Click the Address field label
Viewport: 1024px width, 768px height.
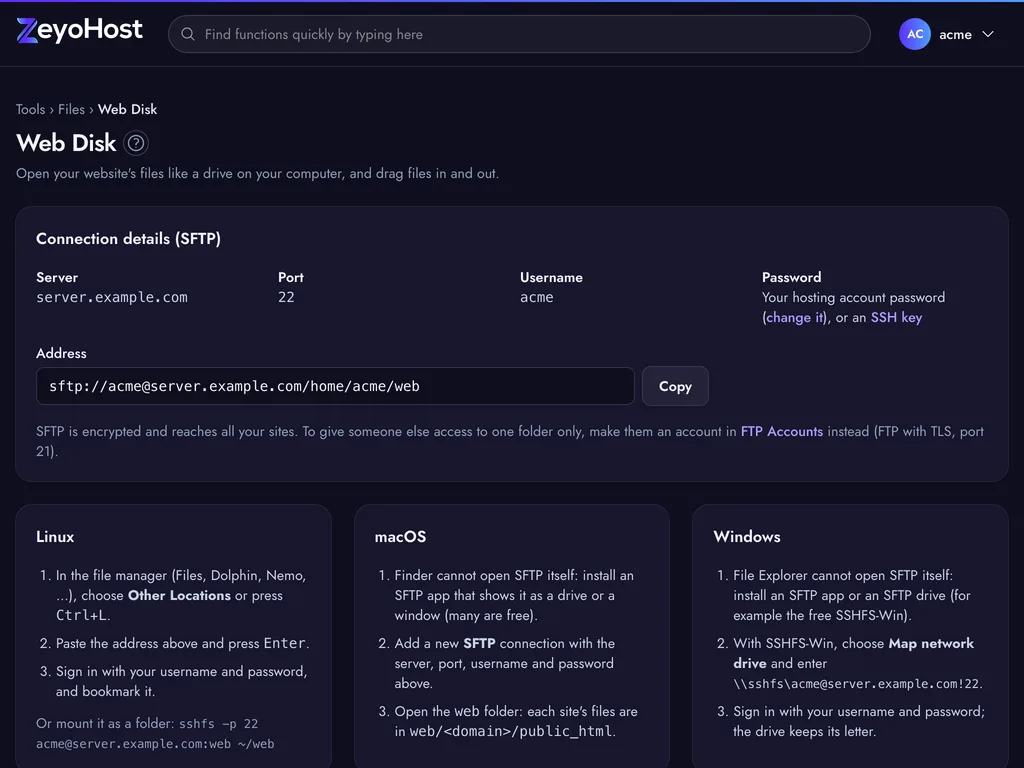point(61,353)
